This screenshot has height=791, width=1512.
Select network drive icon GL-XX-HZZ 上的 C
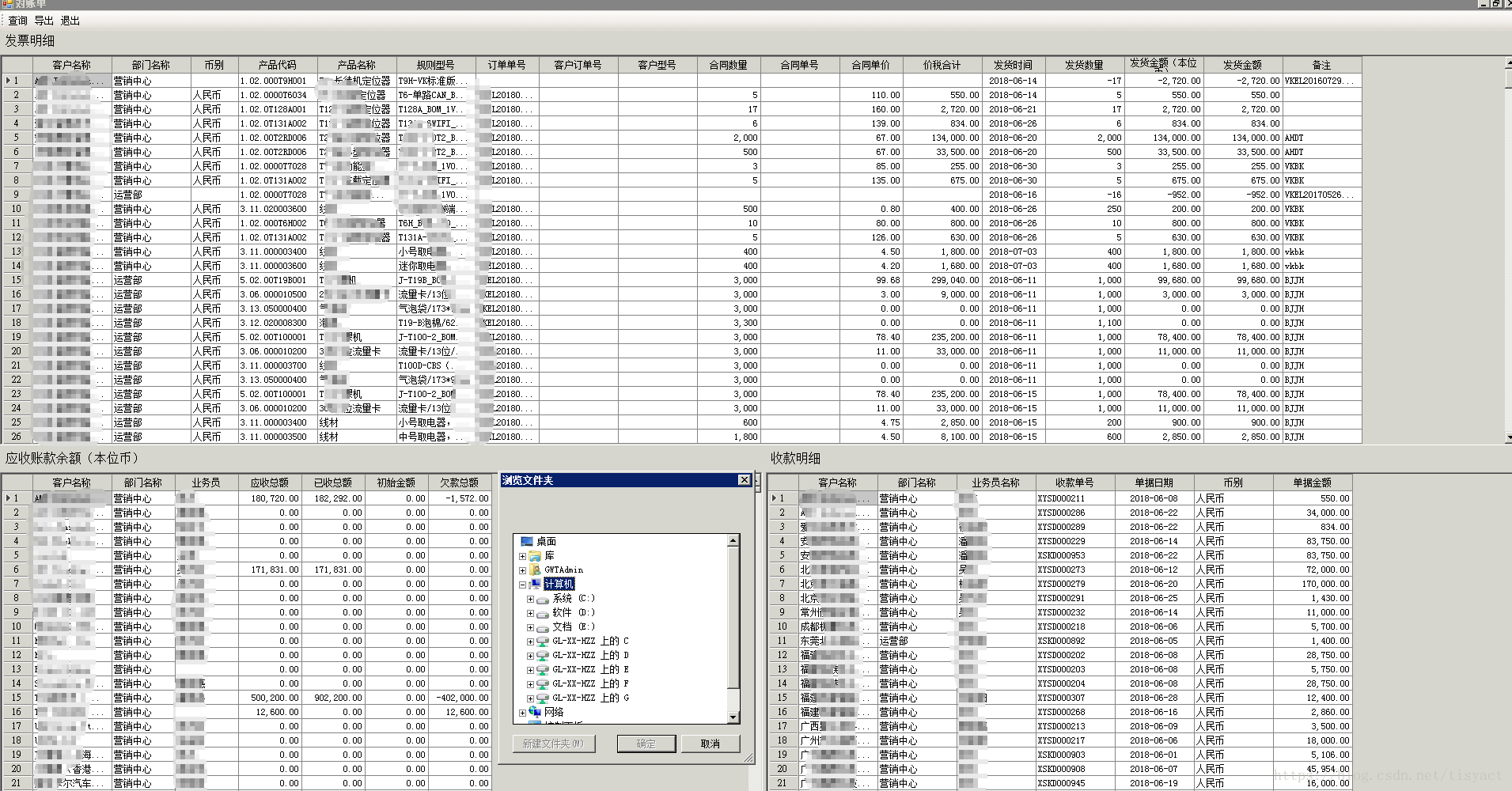[543, 642]
